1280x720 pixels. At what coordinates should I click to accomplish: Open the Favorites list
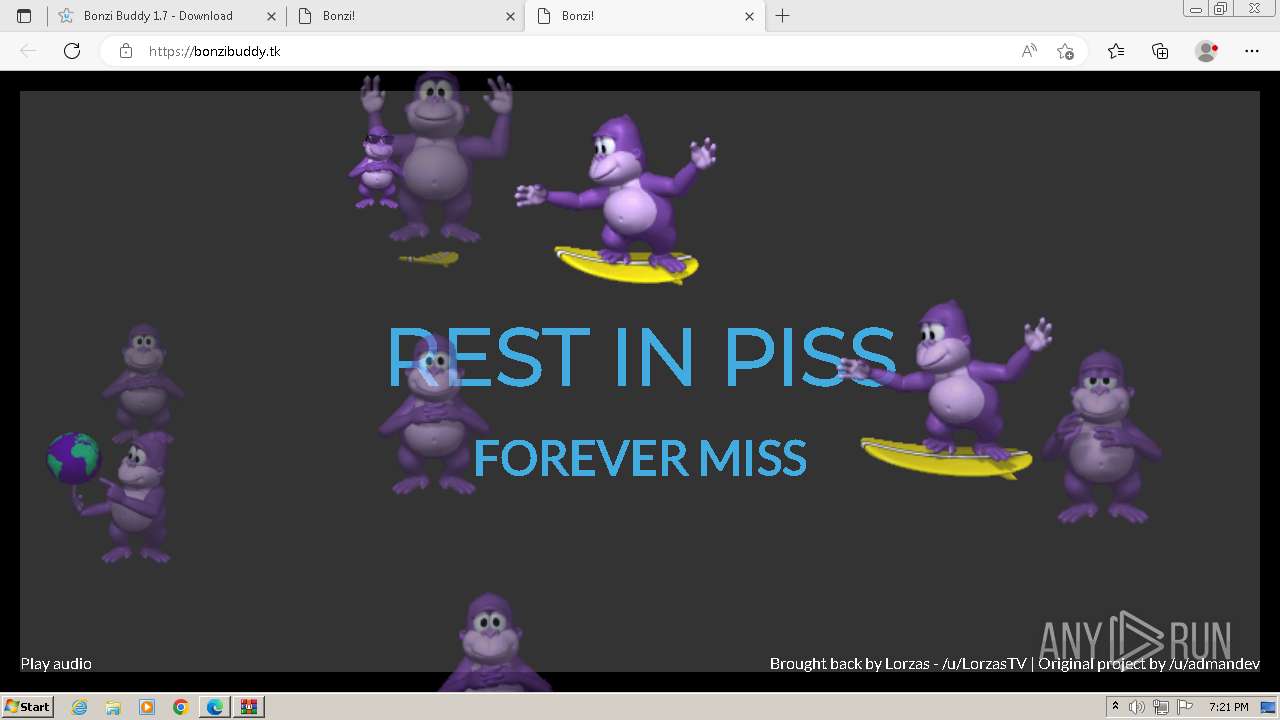click(x=1116, y=51)
